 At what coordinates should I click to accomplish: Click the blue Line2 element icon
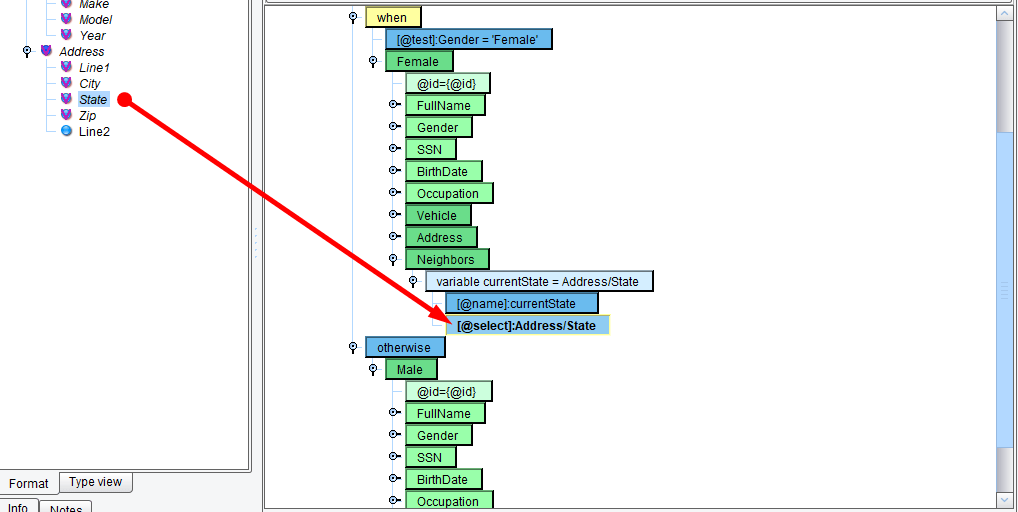tap(66, 130)
